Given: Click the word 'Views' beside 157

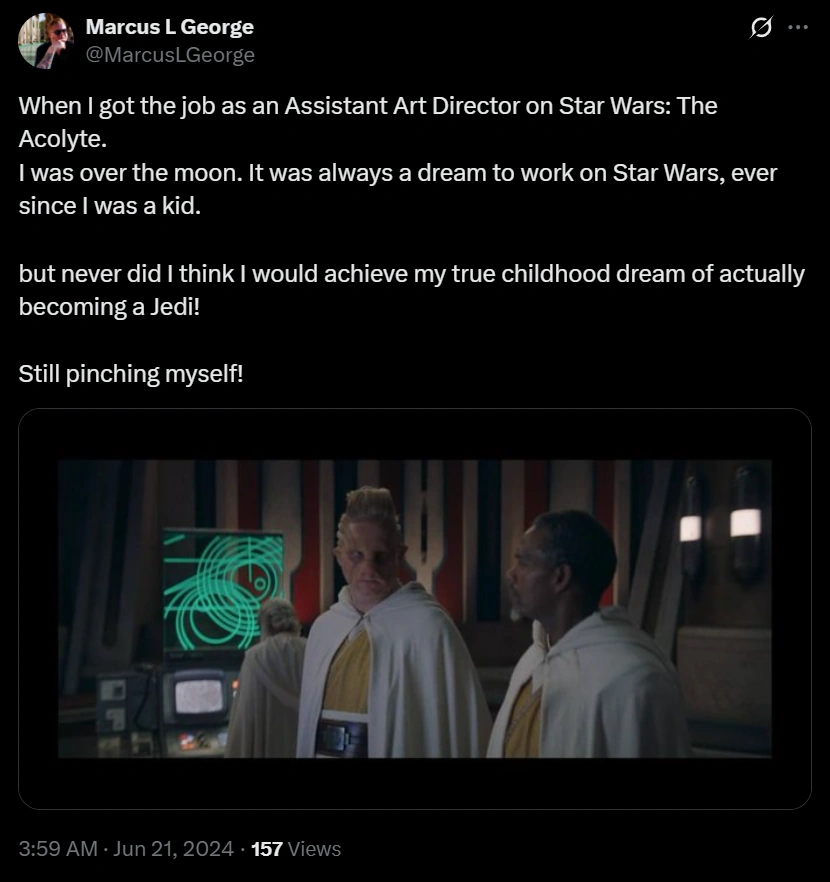Looking at the screenshot, I should [314, 848].
